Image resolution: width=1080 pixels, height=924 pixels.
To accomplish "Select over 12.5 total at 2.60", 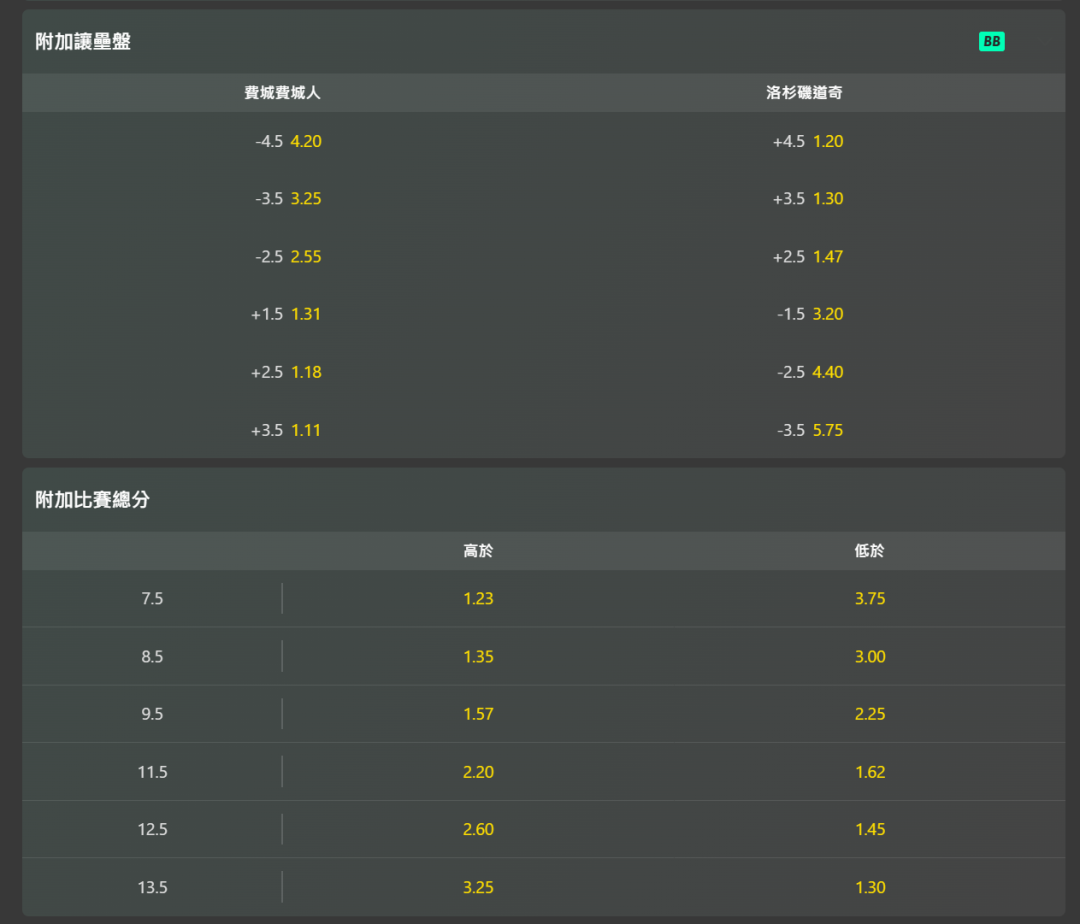I will (x=478, y=829).
